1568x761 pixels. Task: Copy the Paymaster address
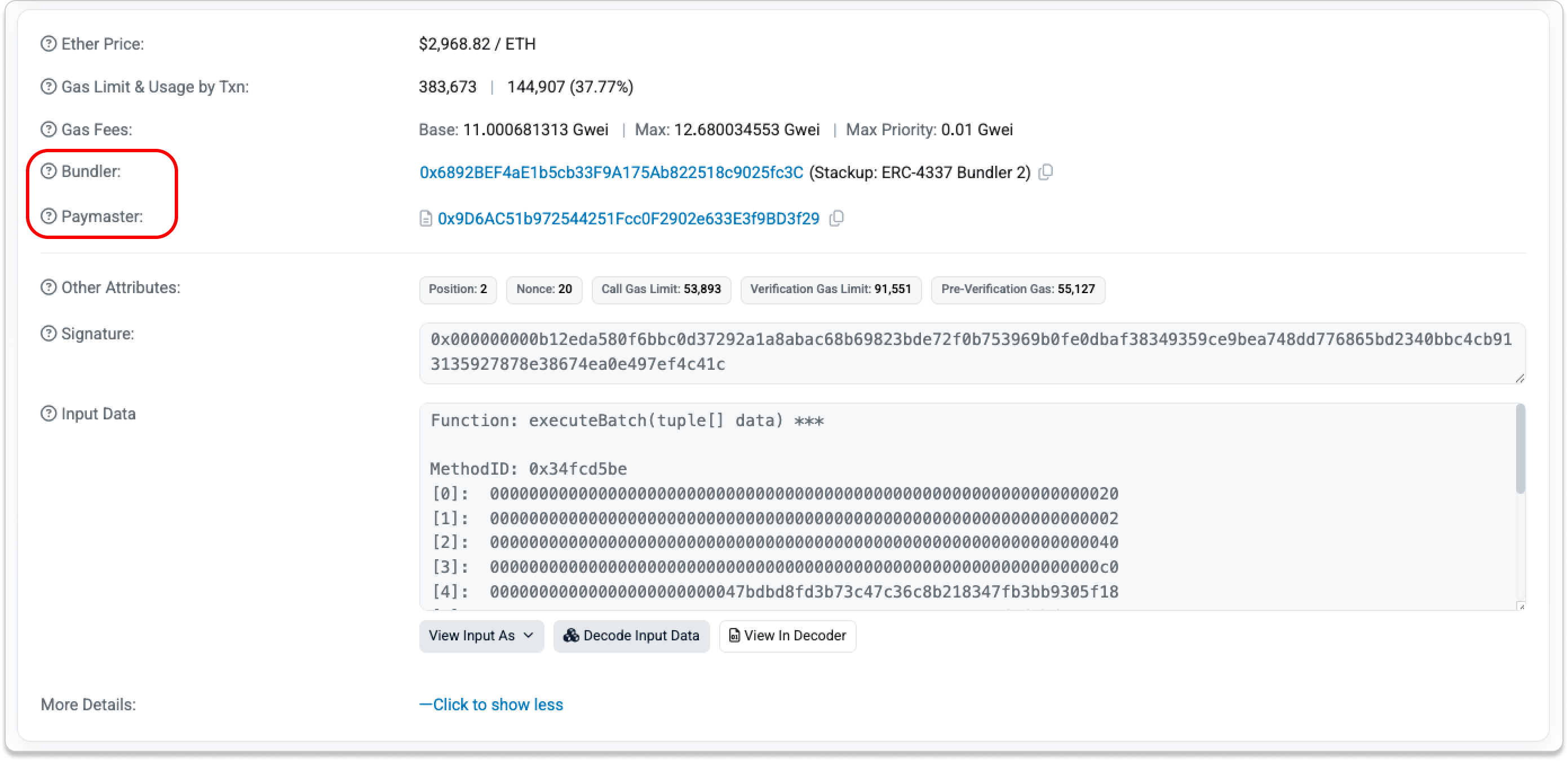point(837,219)
